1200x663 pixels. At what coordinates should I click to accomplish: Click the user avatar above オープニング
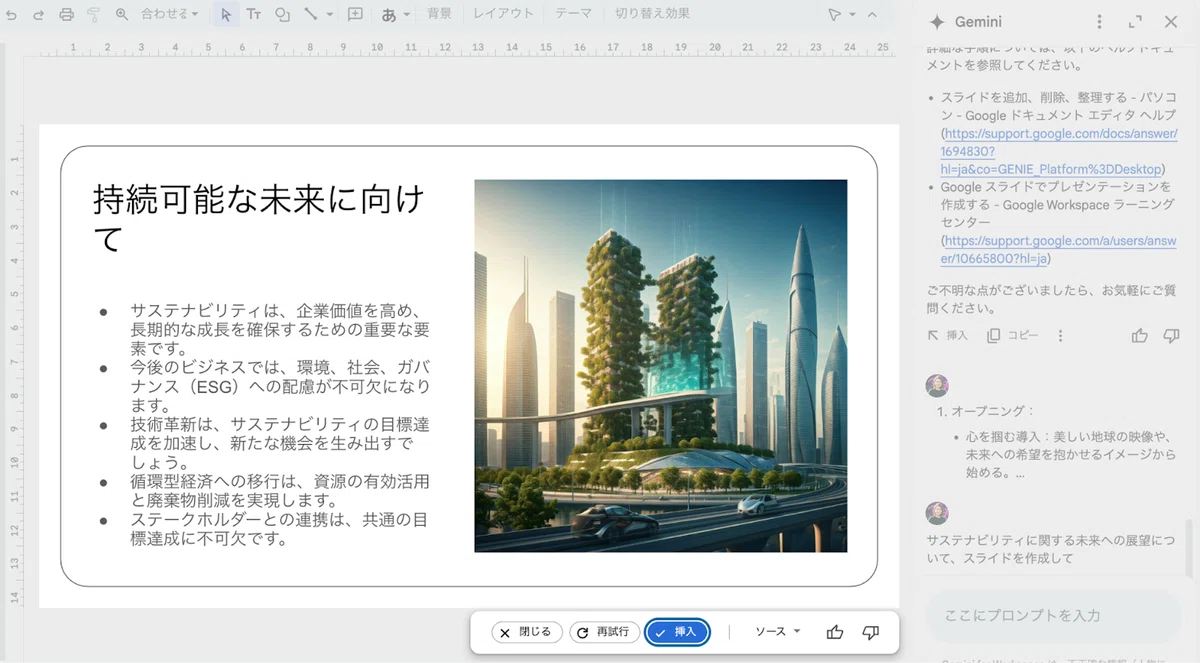coord(937,386)
